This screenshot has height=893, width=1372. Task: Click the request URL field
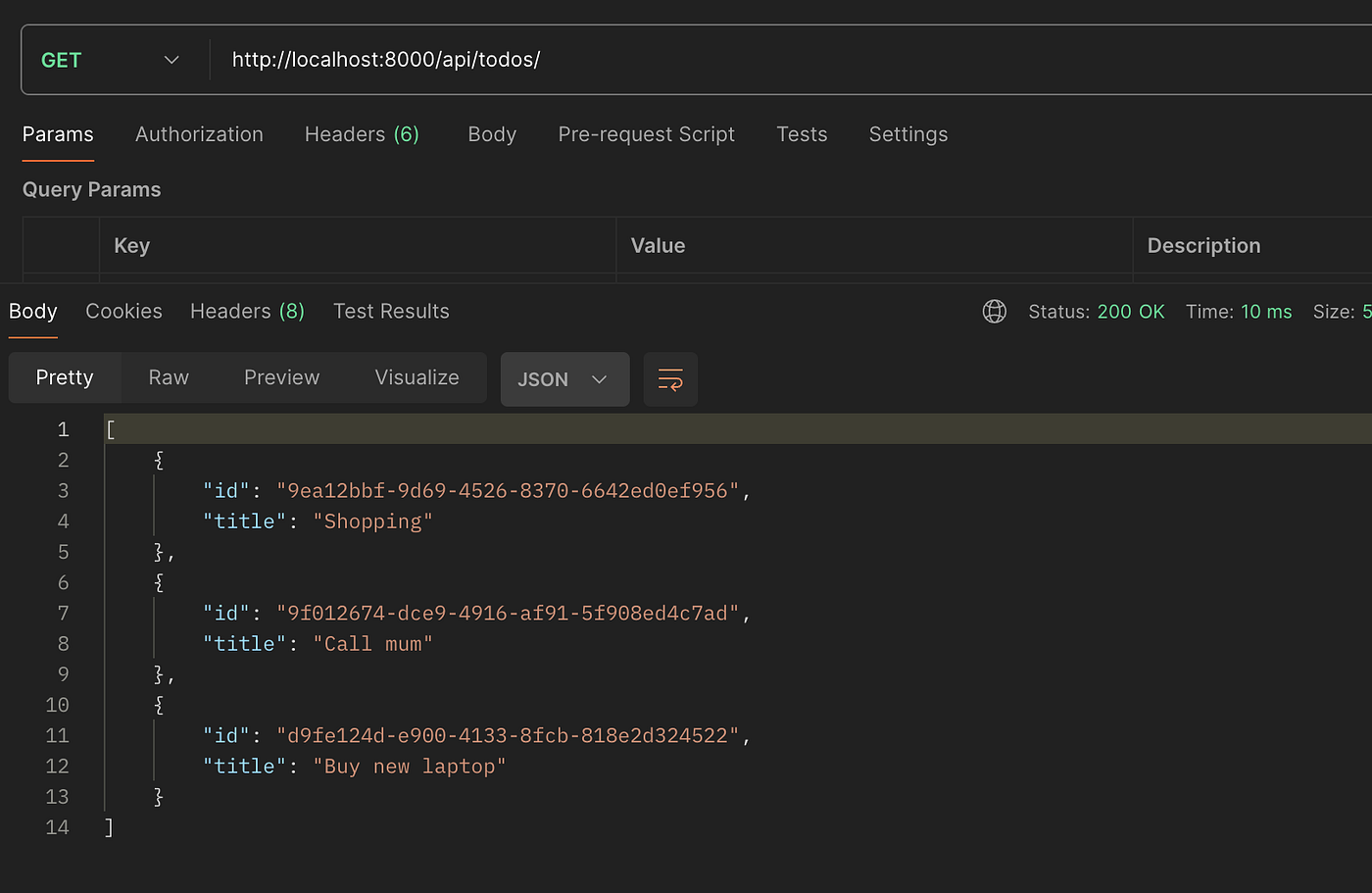point(792,60)
